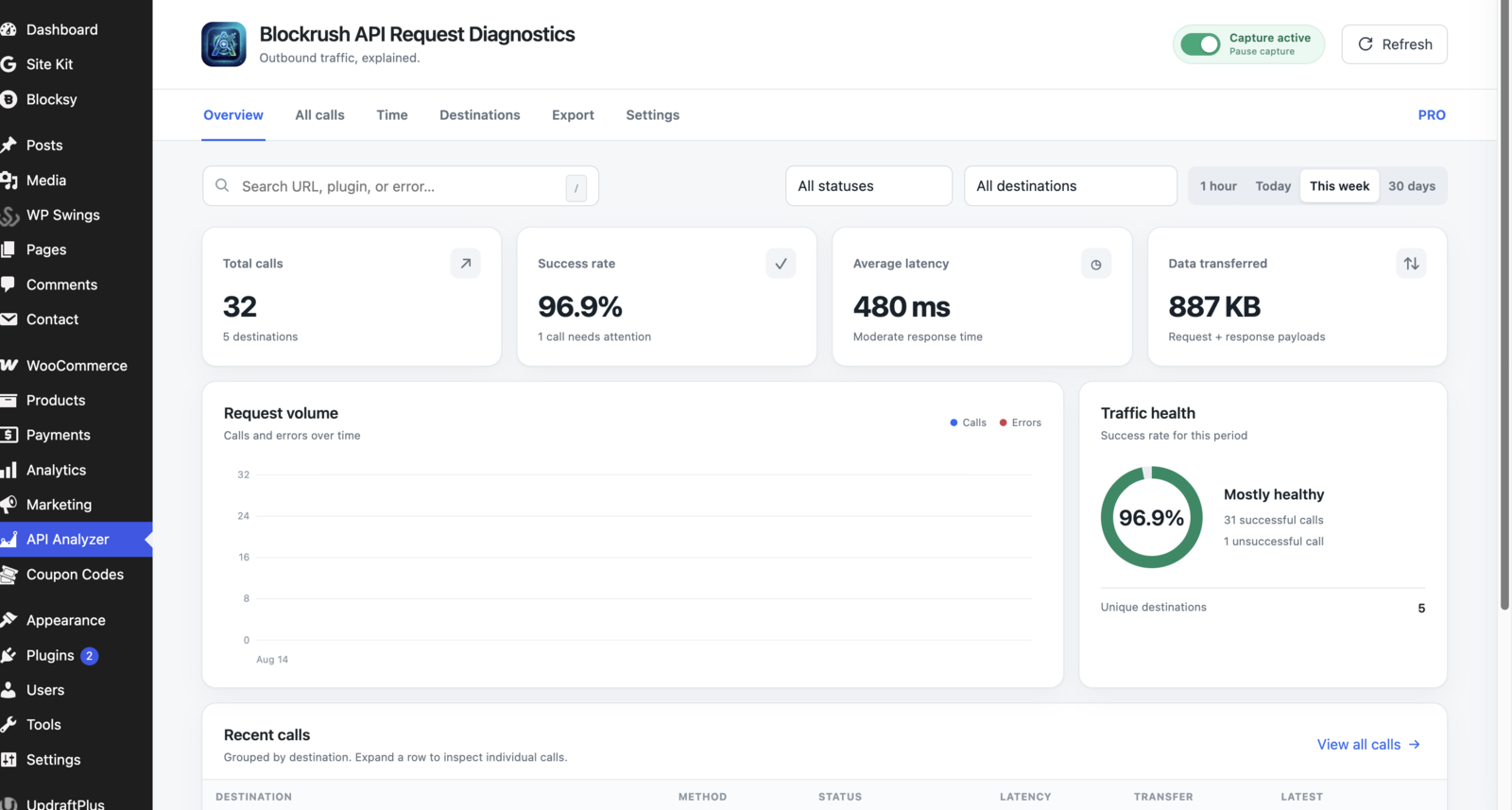Toggle the Errors legend series

(1021, 422)
